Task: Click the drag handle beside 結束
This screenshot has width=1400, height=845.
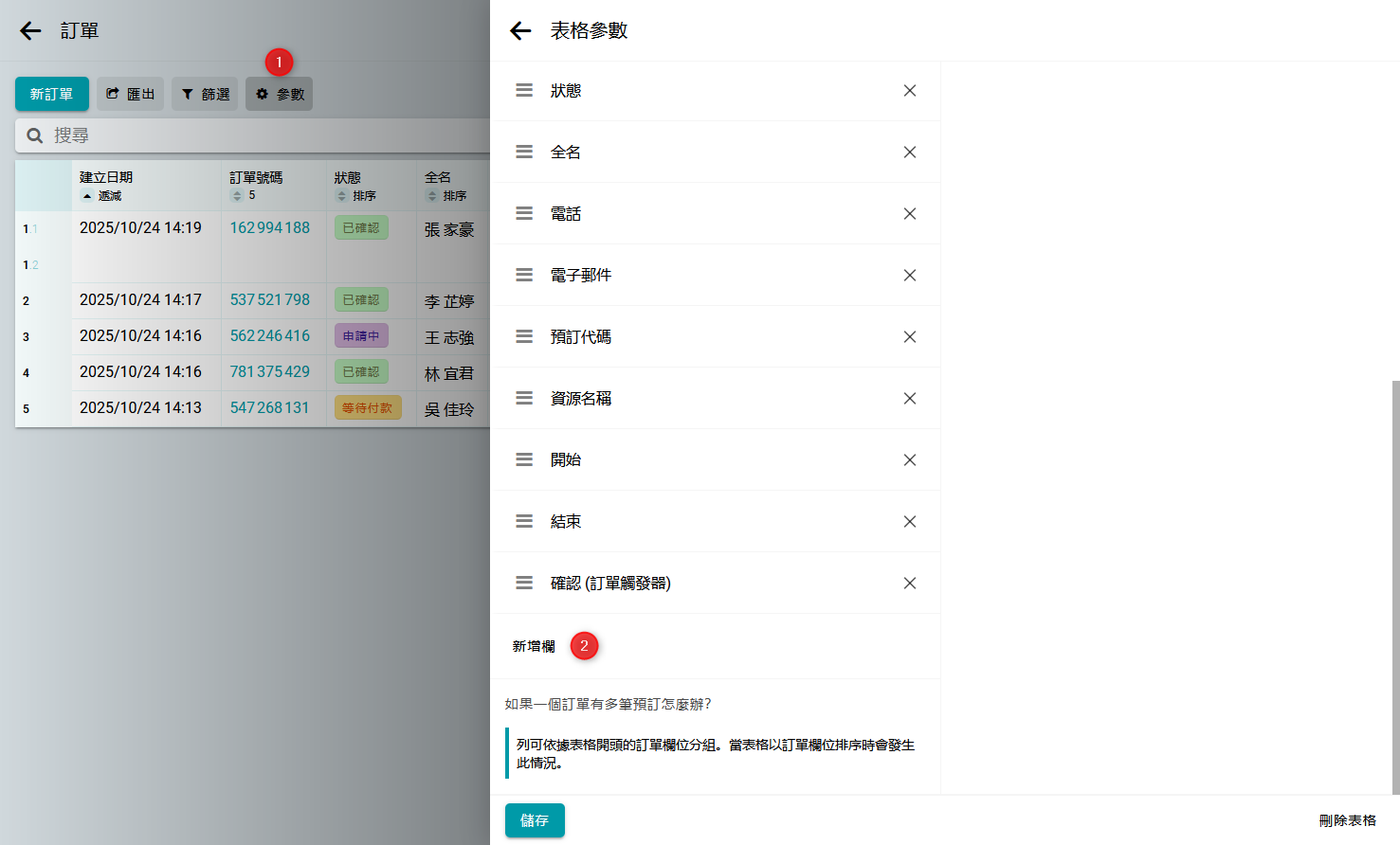Action: point(524,522)
